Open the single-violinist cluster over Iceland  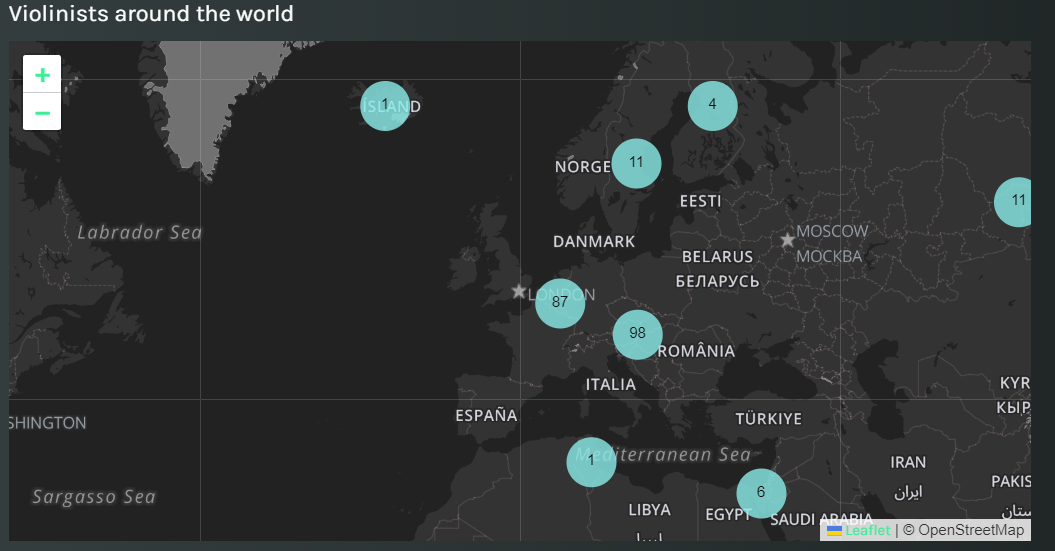tap(385, 106)
